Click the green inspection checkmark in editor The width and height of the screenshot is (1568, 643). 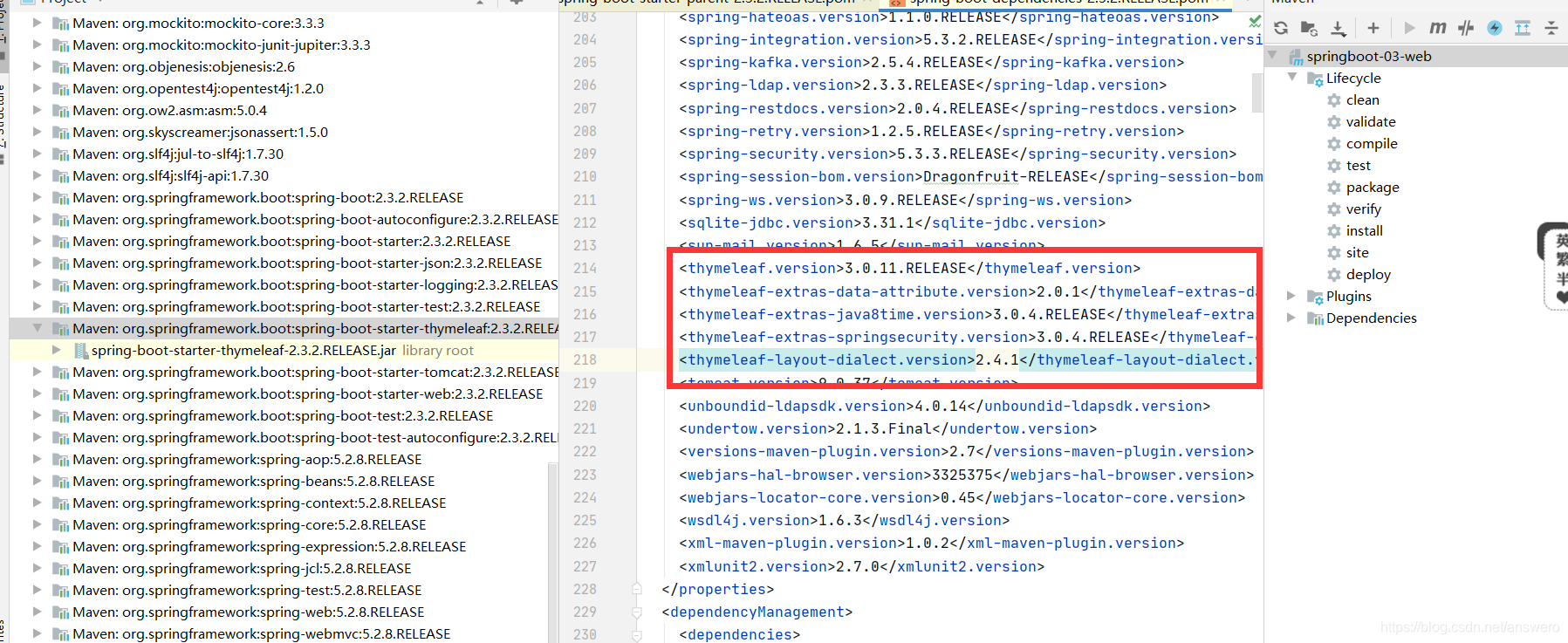[1254, 20]
